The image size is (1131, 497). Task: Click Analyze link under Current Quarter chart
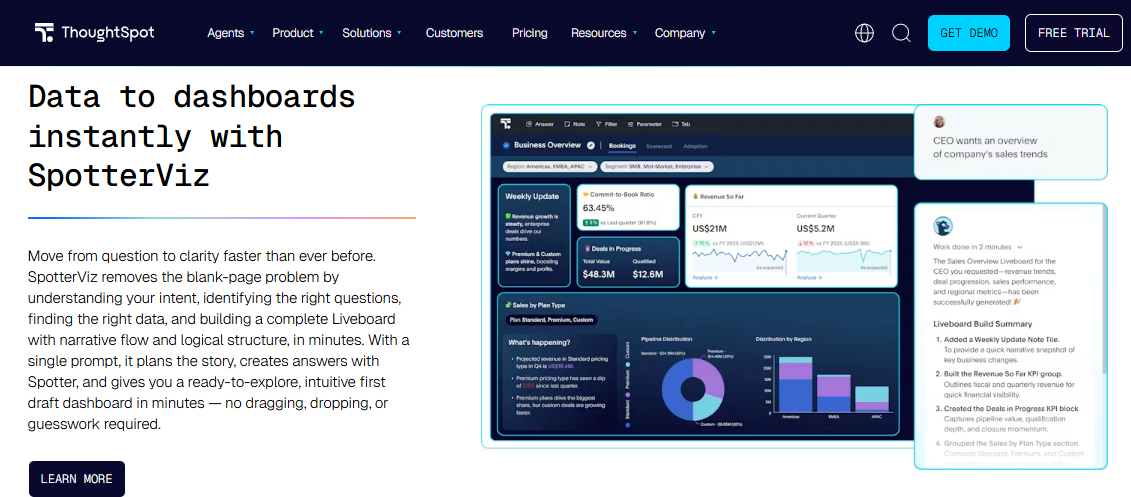[x=809, y=277]
